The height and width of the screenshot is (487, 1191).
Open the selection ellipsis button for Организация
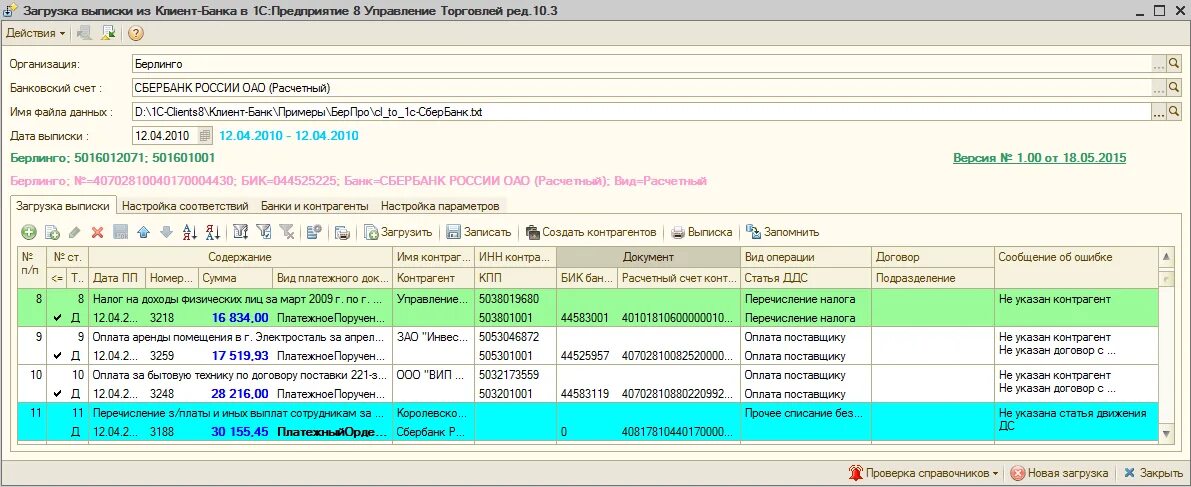[x=1159, y=64]
